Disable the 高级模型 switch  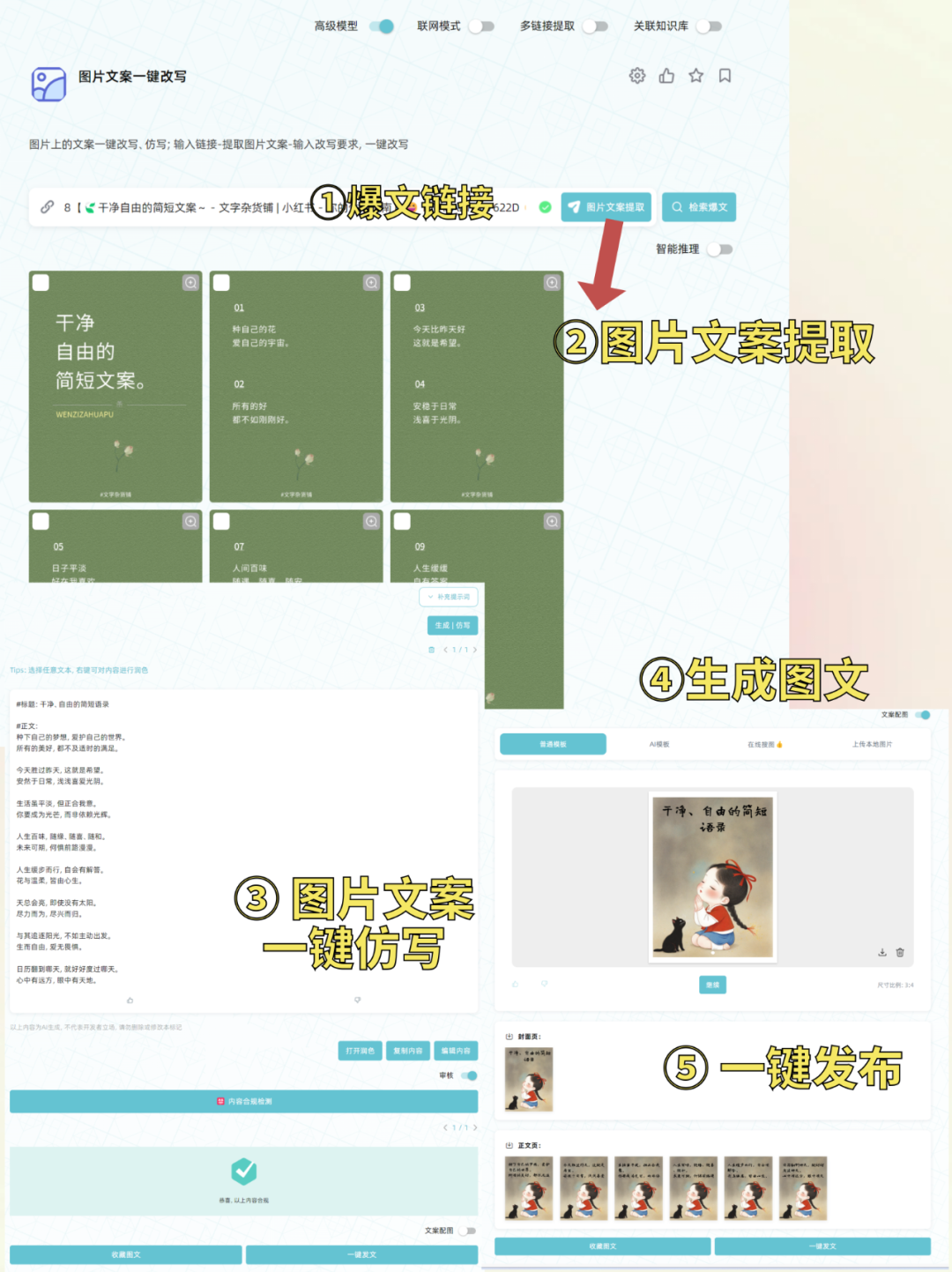click(382, 26)
